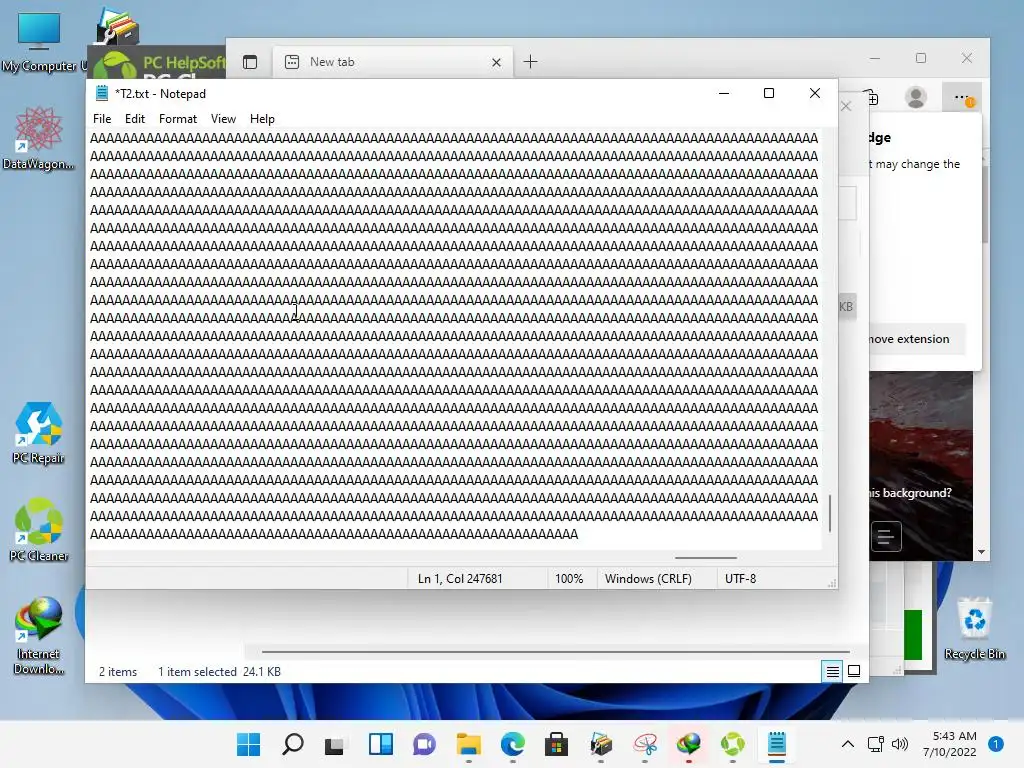
Task: Open taskbar Search
Action: pyautogui.click(x=293, y=744)
